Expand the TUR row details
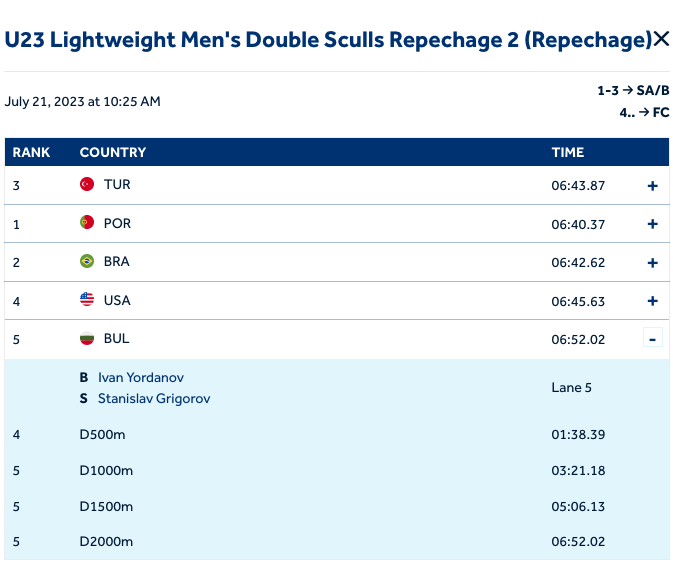The width and height of the screenshot is (673, 563). tap(653, 186)
